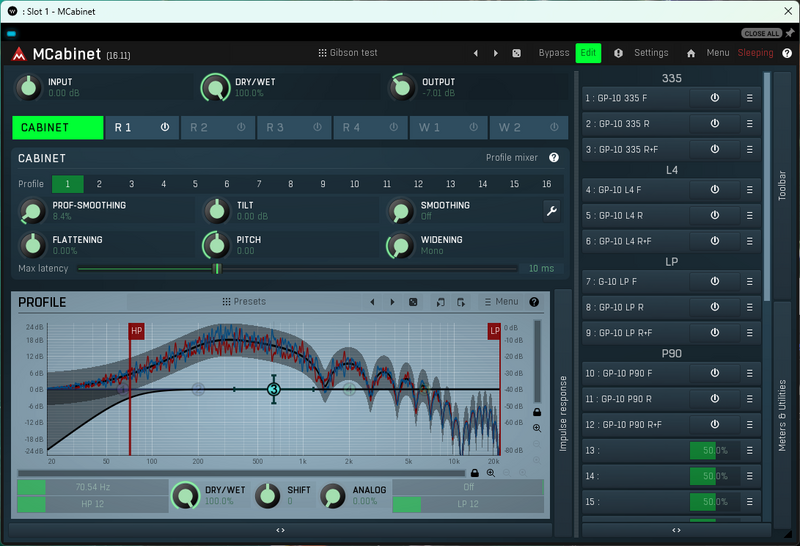This screenshot has height=546, width=800.
Task: Switch to the R 3 tab
Action: (293, 128)
